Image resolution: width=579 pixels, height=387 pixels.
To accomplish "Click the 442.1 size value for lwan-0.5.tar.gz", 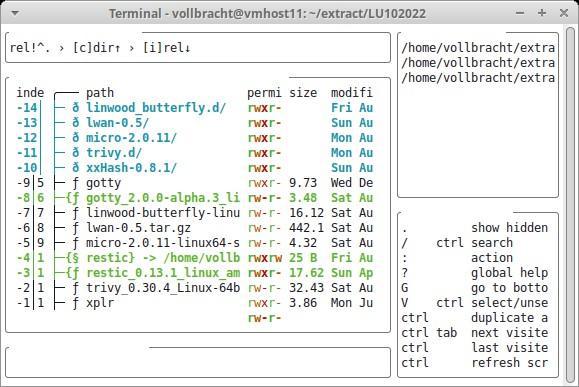I will click(x=306, y=228).
